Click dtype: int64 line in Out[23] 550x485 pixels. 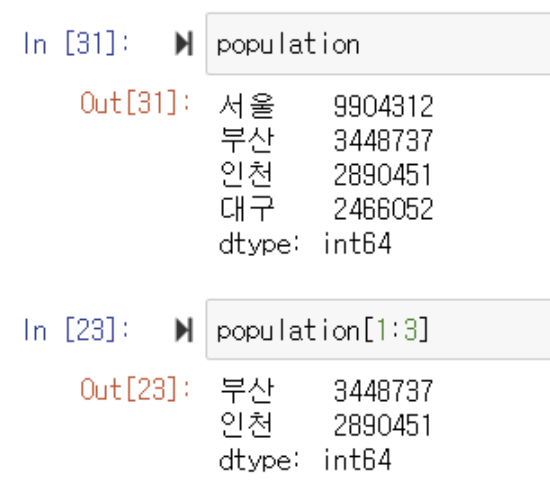(x=305, y=459)
